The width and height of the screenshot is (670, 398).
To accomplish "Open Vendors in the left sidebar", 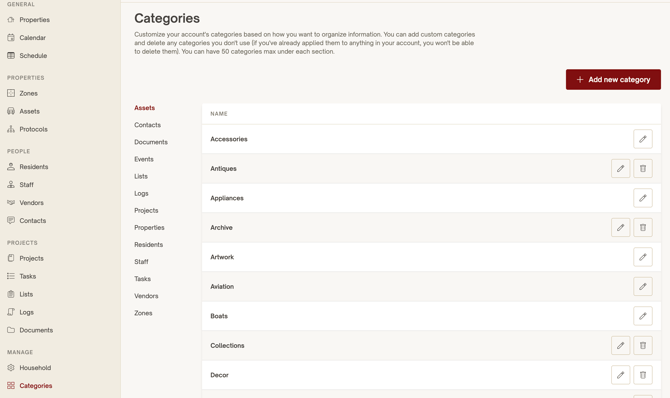I will coord(25,203).
